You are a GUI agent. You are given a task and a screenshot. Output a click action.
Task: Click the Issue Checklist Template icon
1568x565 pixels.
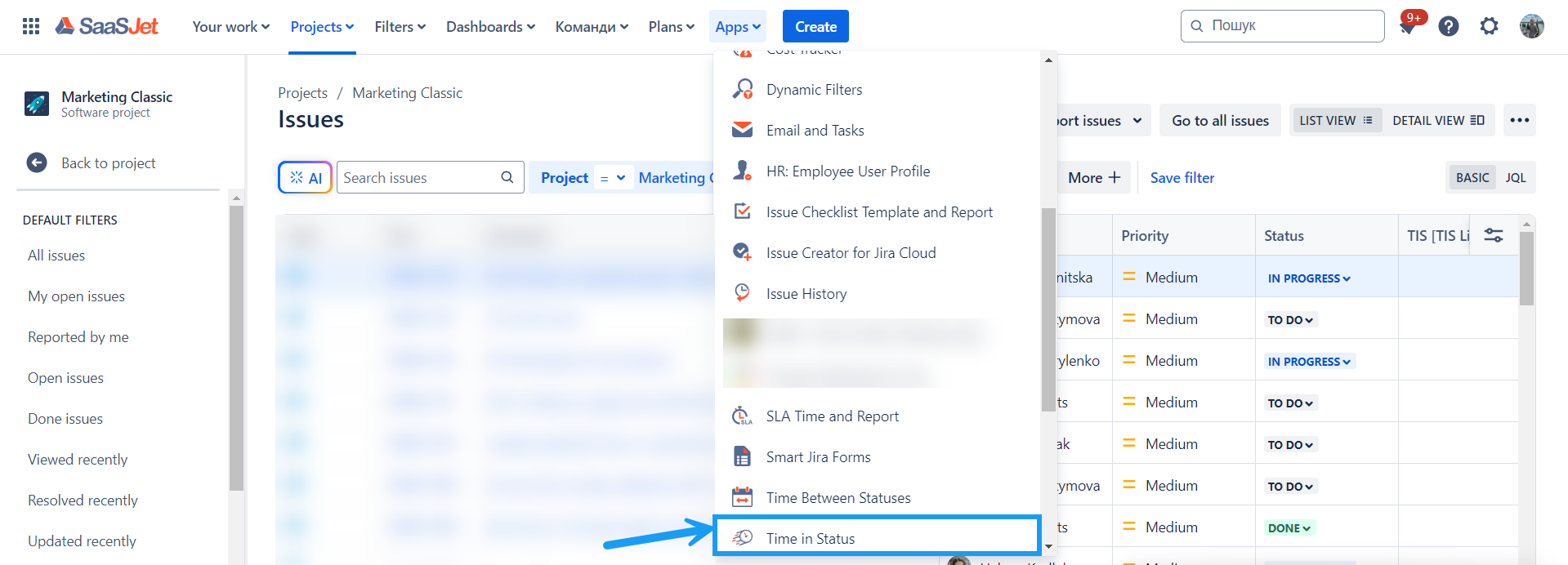click(743, 211)
